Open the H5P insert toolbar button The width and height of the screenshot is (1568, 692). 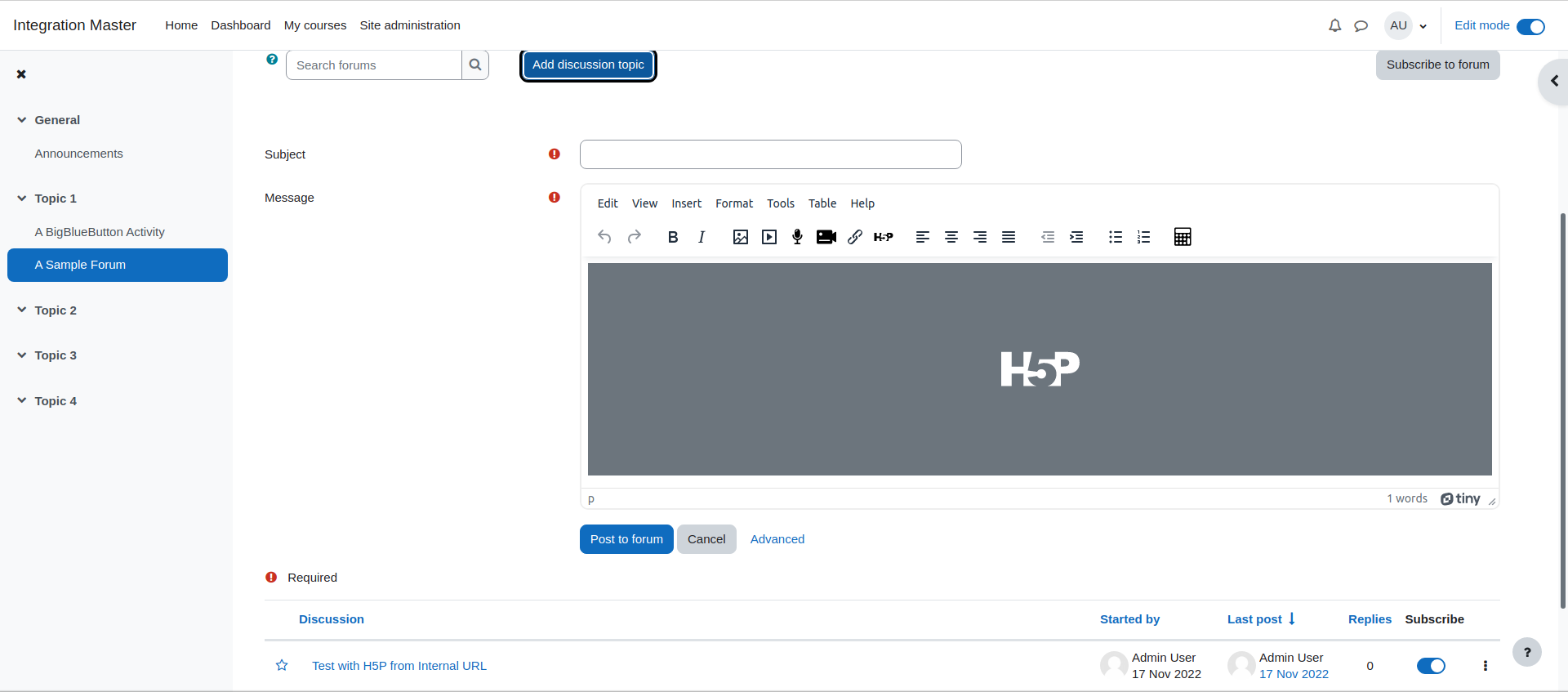(x=884, y=237)
